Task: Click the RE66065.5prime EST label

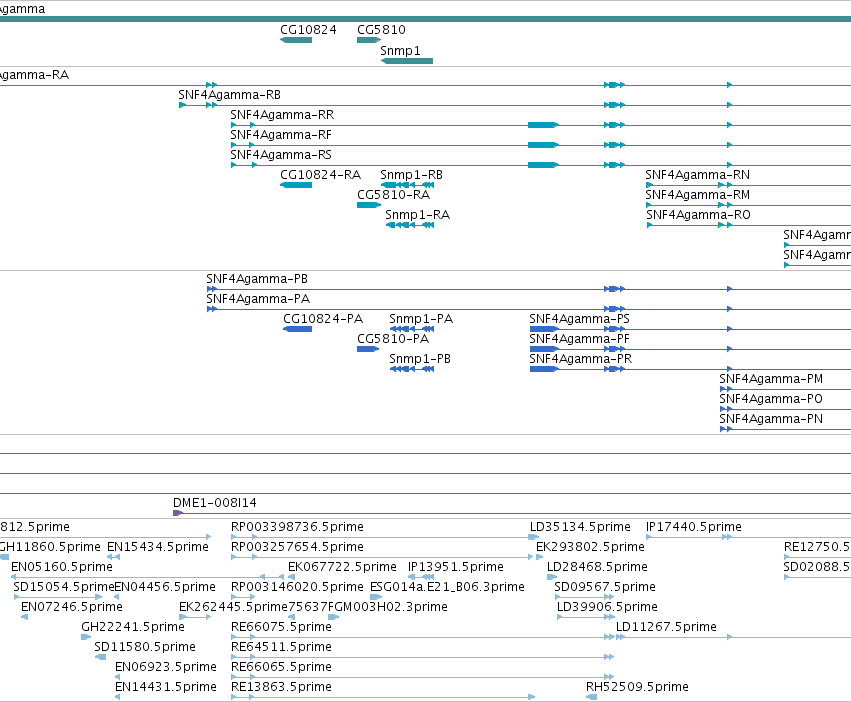Action: click(281, 667)
